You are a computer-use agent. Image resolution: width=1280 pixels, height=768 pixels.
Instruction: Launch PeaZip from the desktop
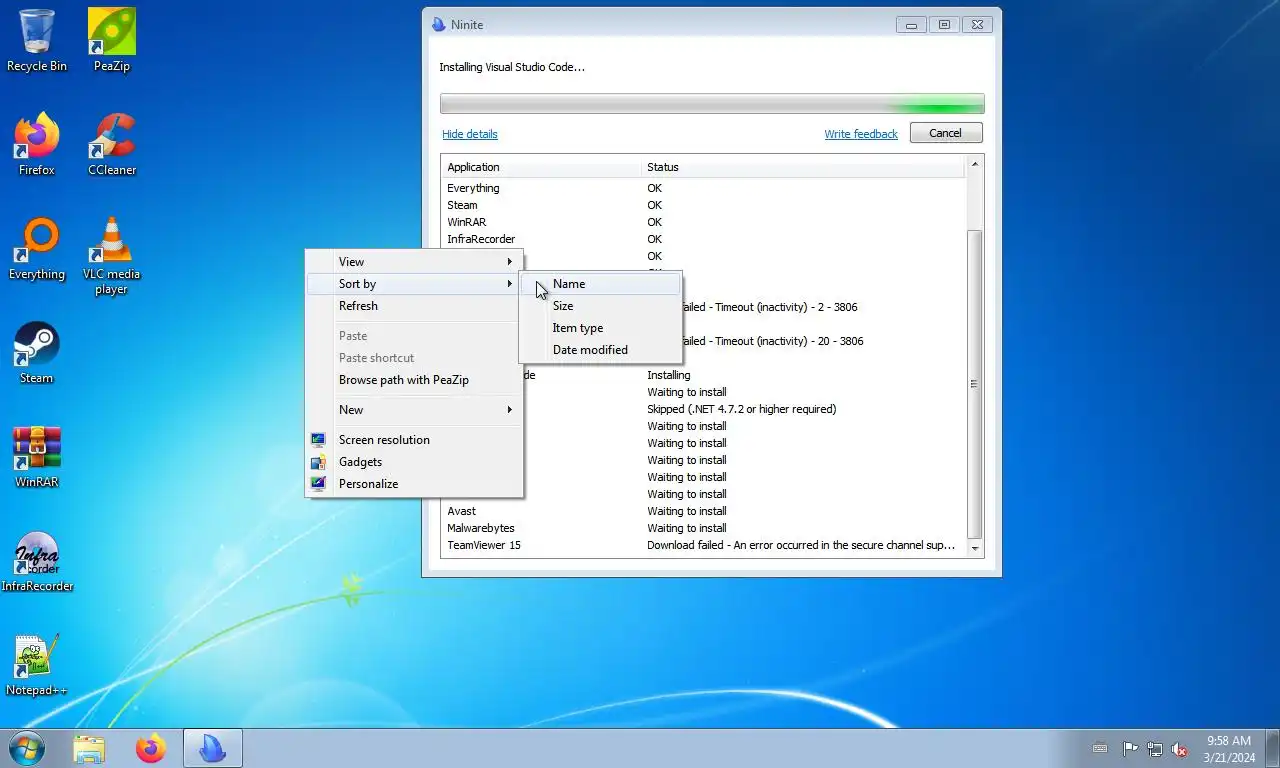tap(111, 40)
